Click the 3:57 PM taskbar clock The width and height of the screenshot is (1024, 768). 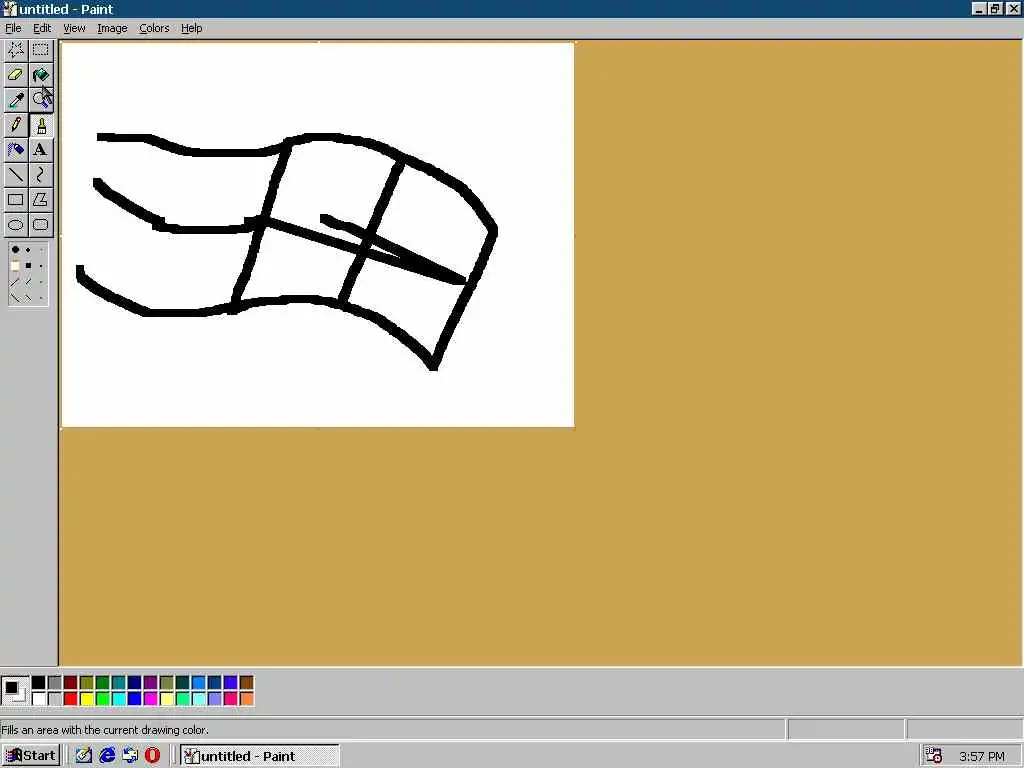coord(982,756)
